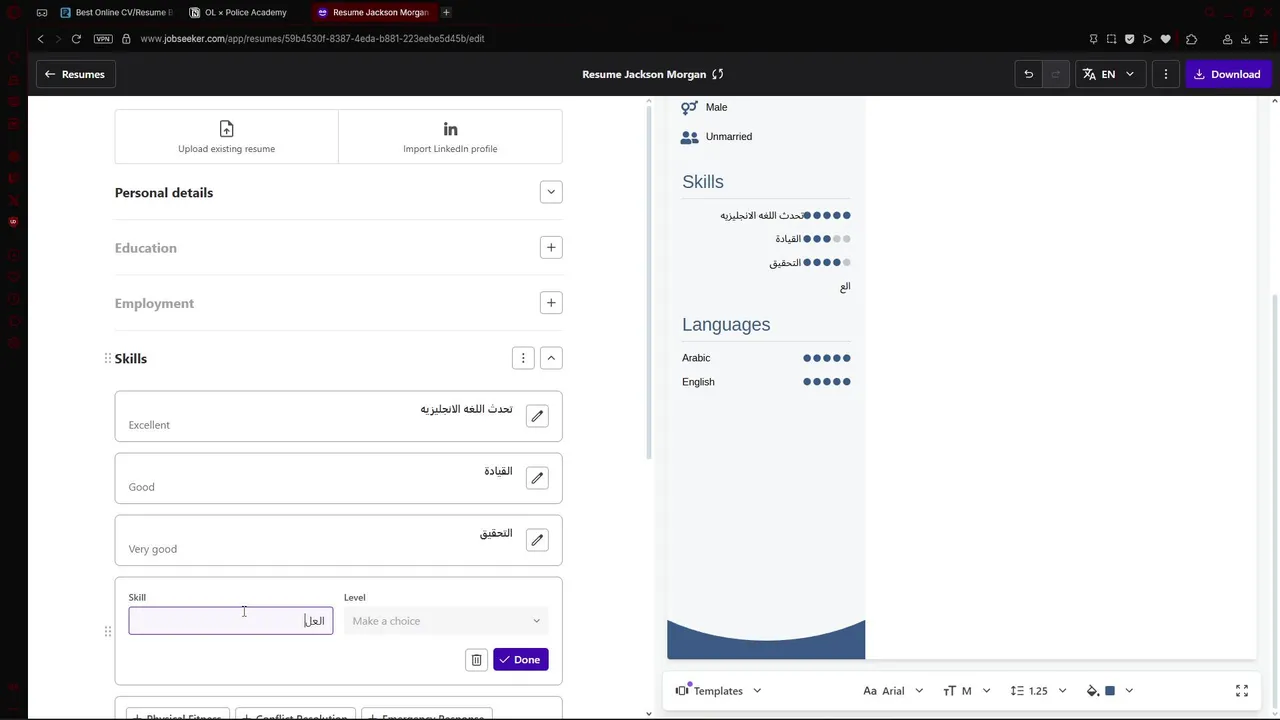1280x720 pixels.
Task: Open the EN language dropdown
Action: tap(1109, 74)
